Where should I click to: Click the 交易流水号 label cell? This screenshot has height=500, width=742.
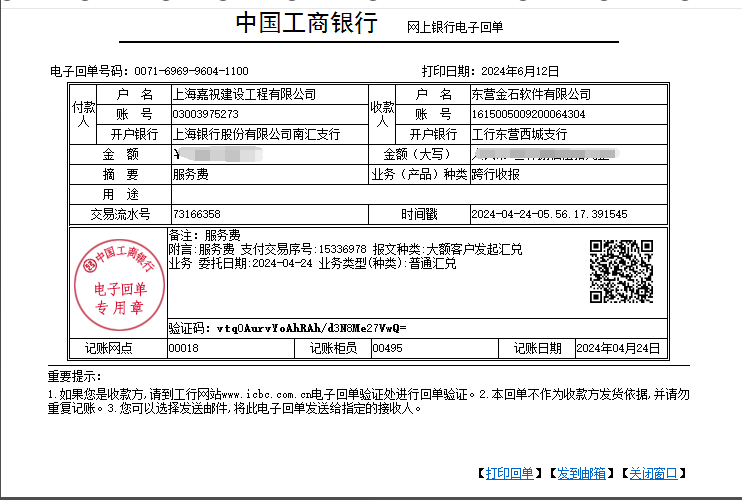click(x=120, y=214)
